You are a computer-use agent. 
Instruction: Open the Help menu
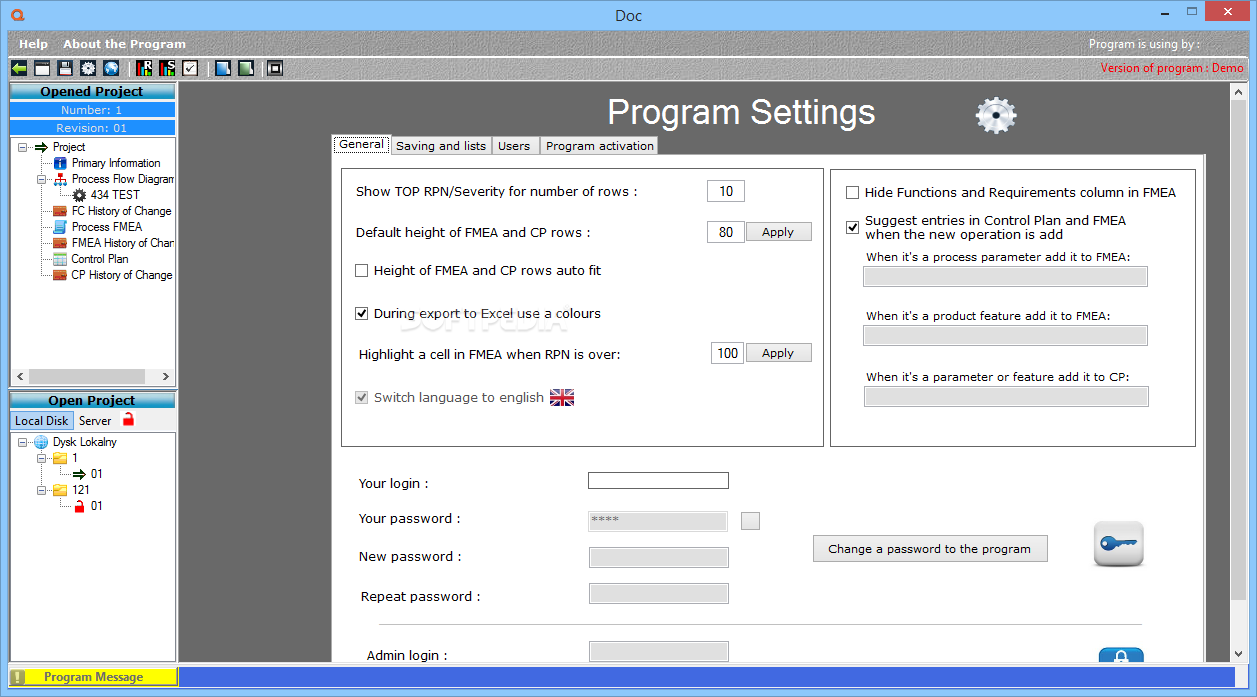pos(33,44)
